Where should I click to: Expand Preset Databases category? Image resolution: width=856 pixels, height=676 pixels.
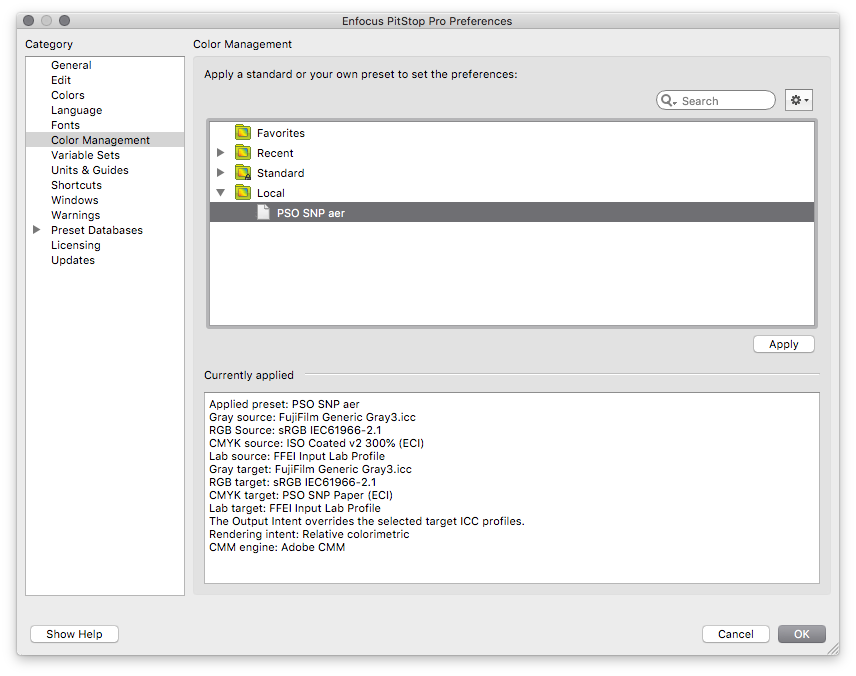tap(37, 230)
